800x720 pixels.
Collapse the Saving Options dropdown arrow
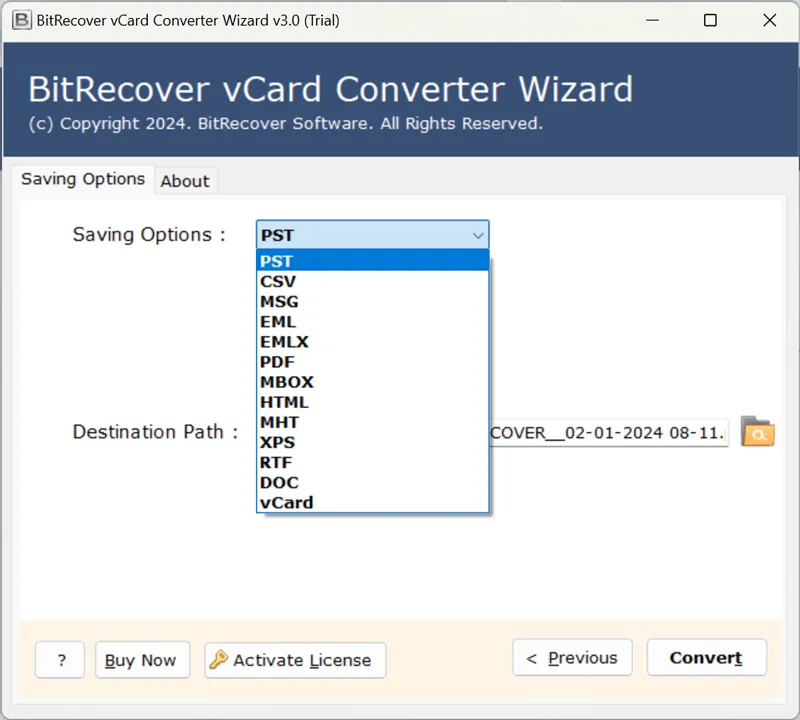(477, 236)
